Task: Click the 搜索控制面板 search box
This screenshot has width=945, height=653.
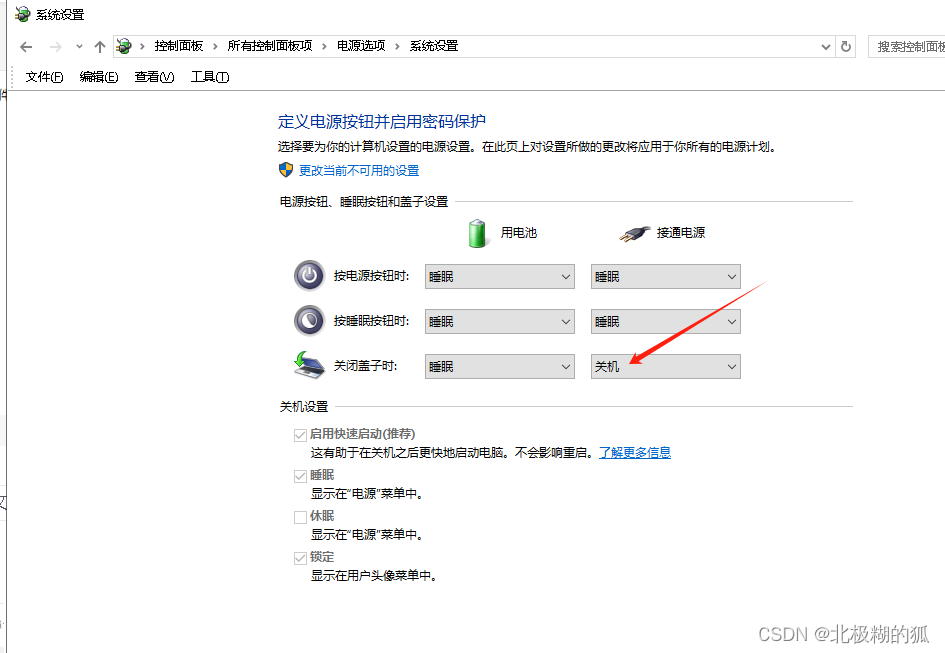Action: 907,46
